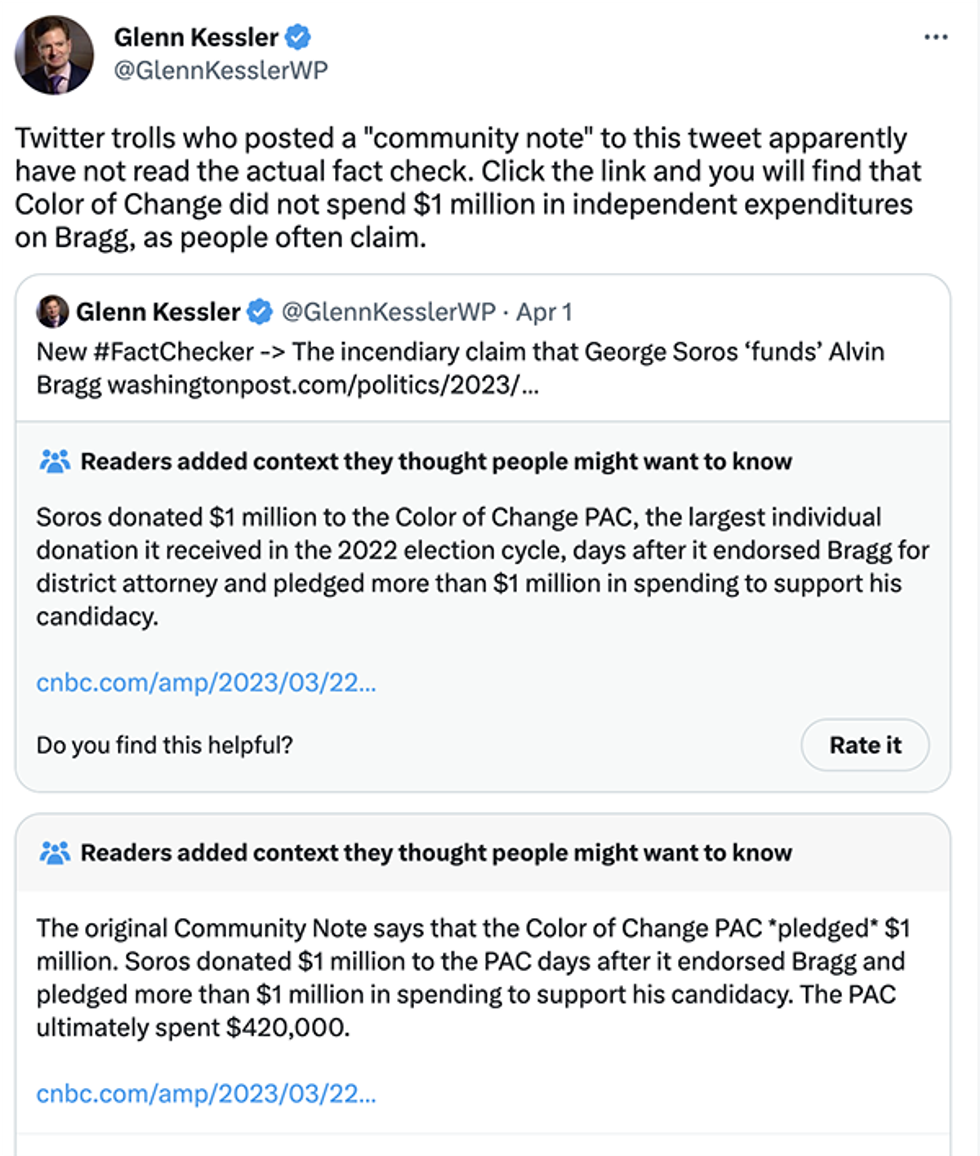
Task: Click the Apr 1 timestamp of quoted tweet
Action: (x=544, y=312)
